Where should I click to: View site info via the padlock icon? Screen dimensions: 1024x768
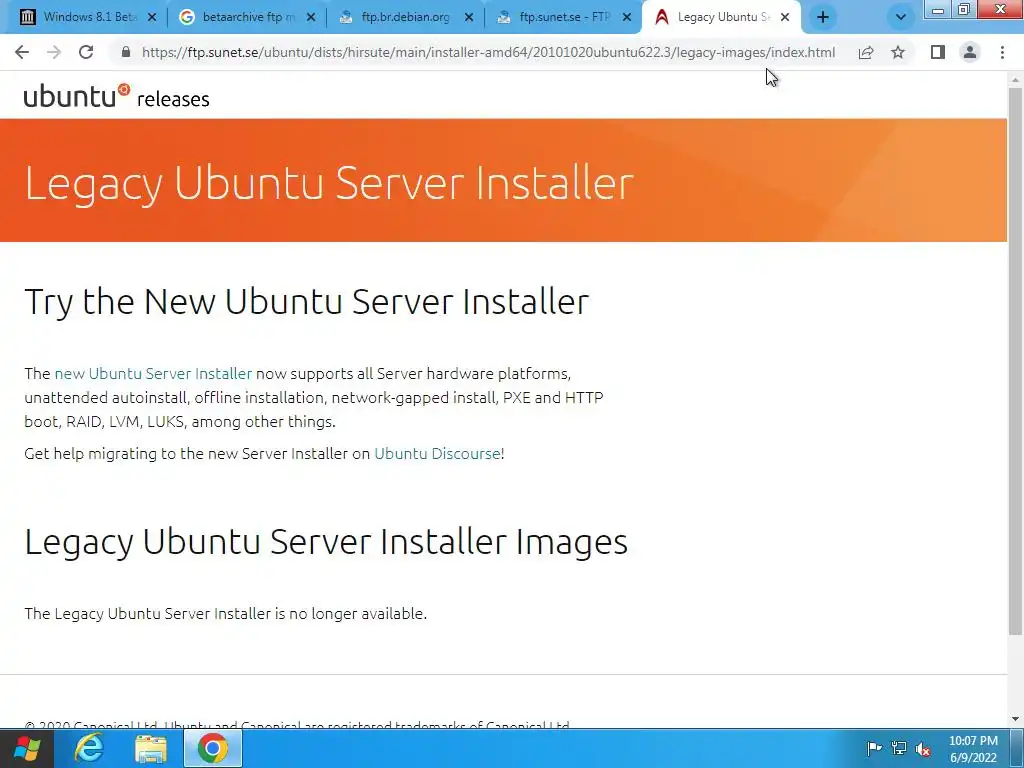[x=126, y=52]
